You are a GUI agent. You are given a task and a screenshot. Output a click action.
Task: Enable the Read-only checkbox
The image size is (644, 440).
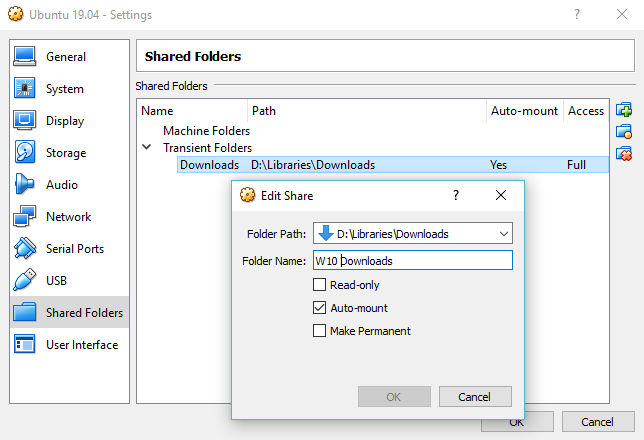319,284
